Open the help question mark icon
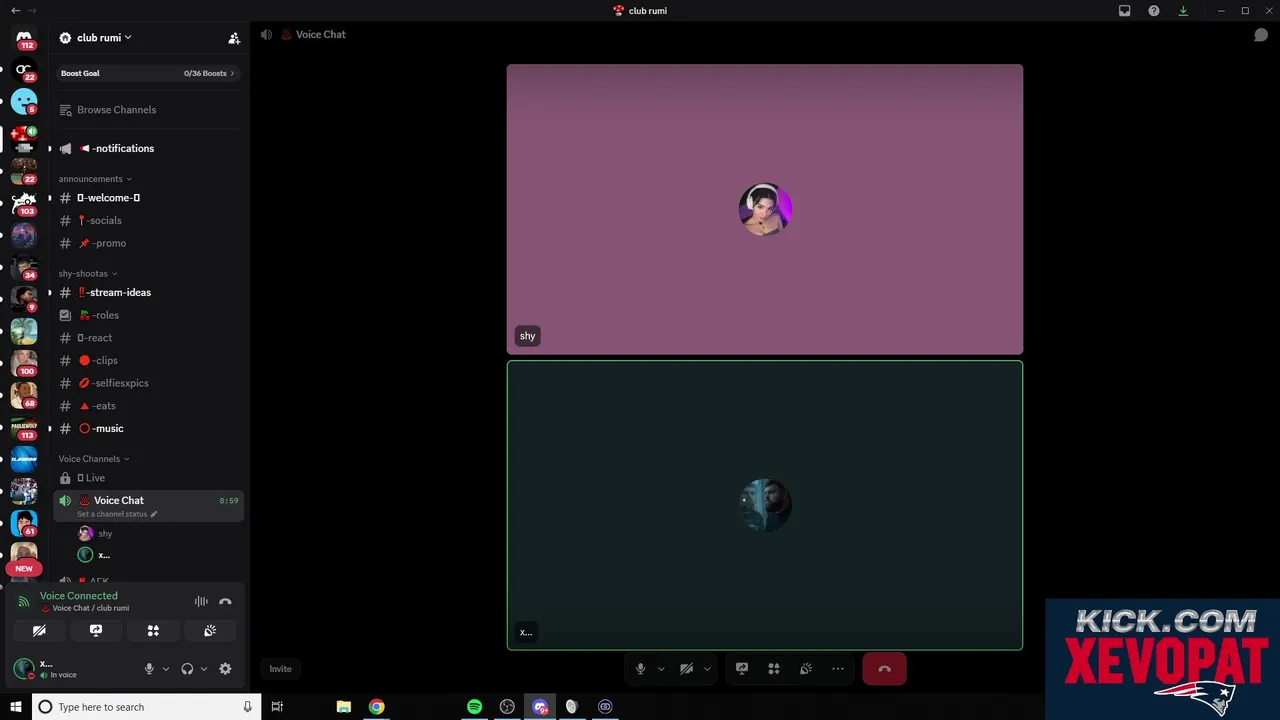Screen dimensions: 1280x720 (1154, 11)
